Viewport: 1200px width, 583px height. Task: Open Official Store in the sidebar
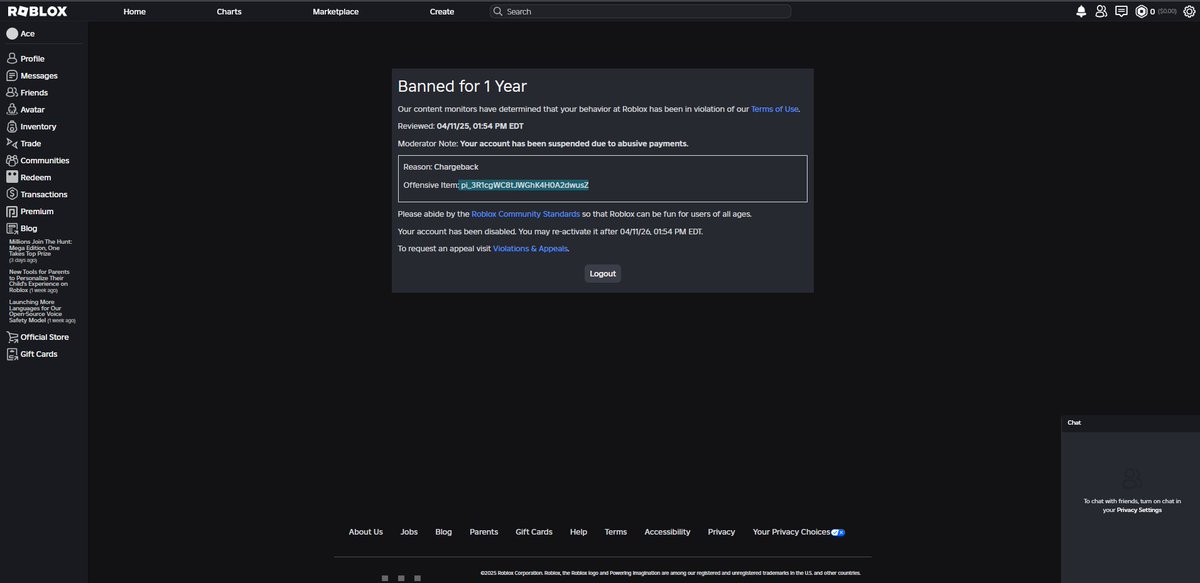37,337
